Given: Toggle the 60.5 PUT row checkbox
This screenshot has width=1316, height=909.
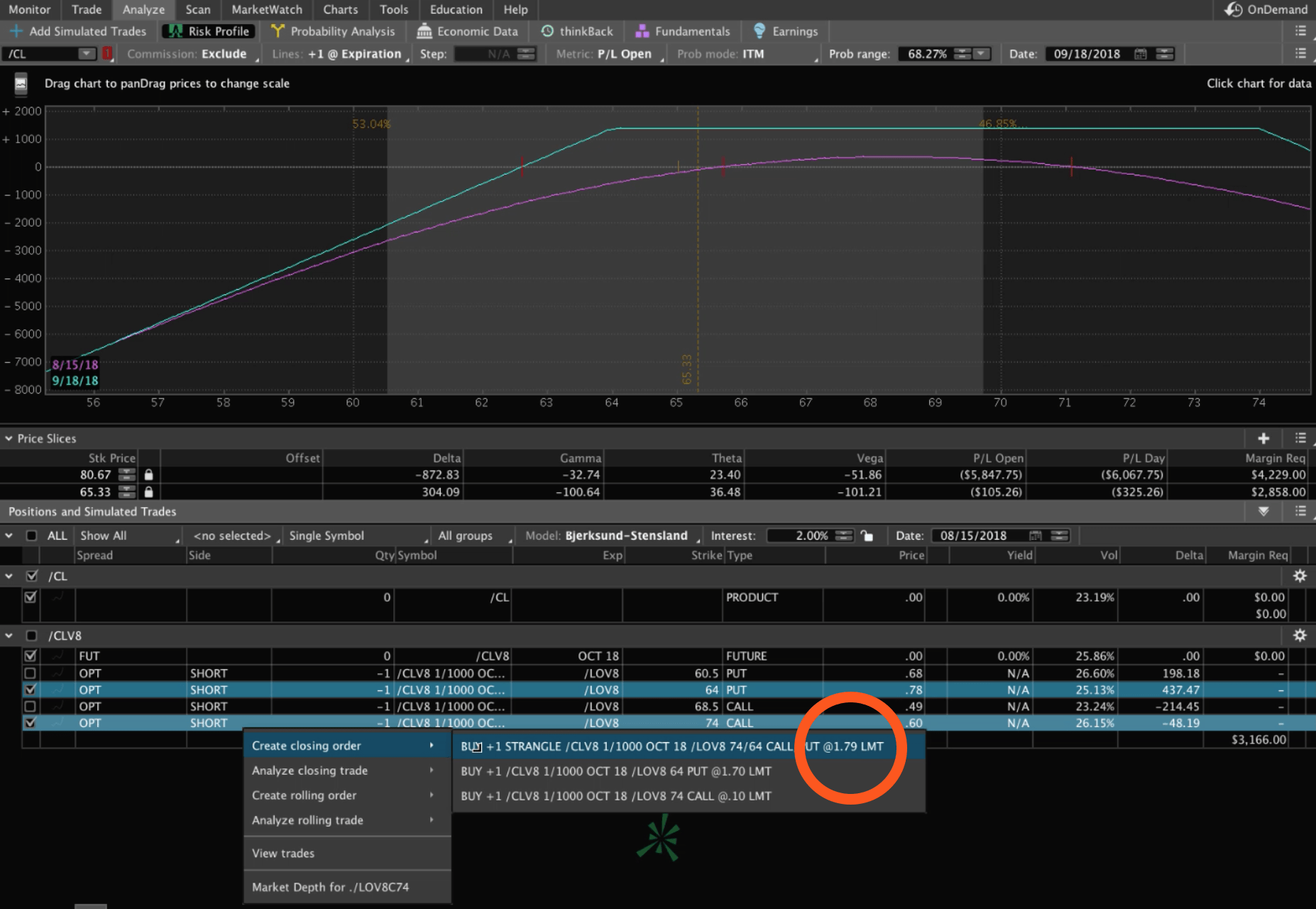Looking at the screenshot, I should pyautogui.click(x=30, y=673).
